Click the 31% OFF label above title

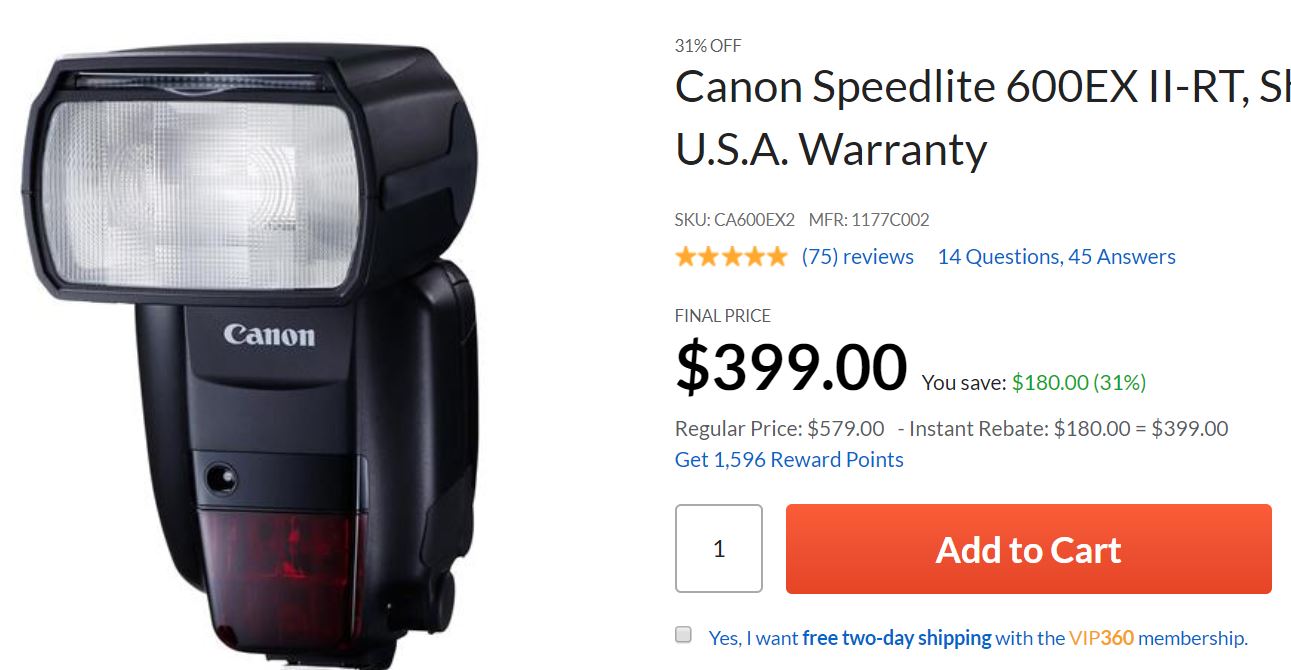tap(708, 45)
